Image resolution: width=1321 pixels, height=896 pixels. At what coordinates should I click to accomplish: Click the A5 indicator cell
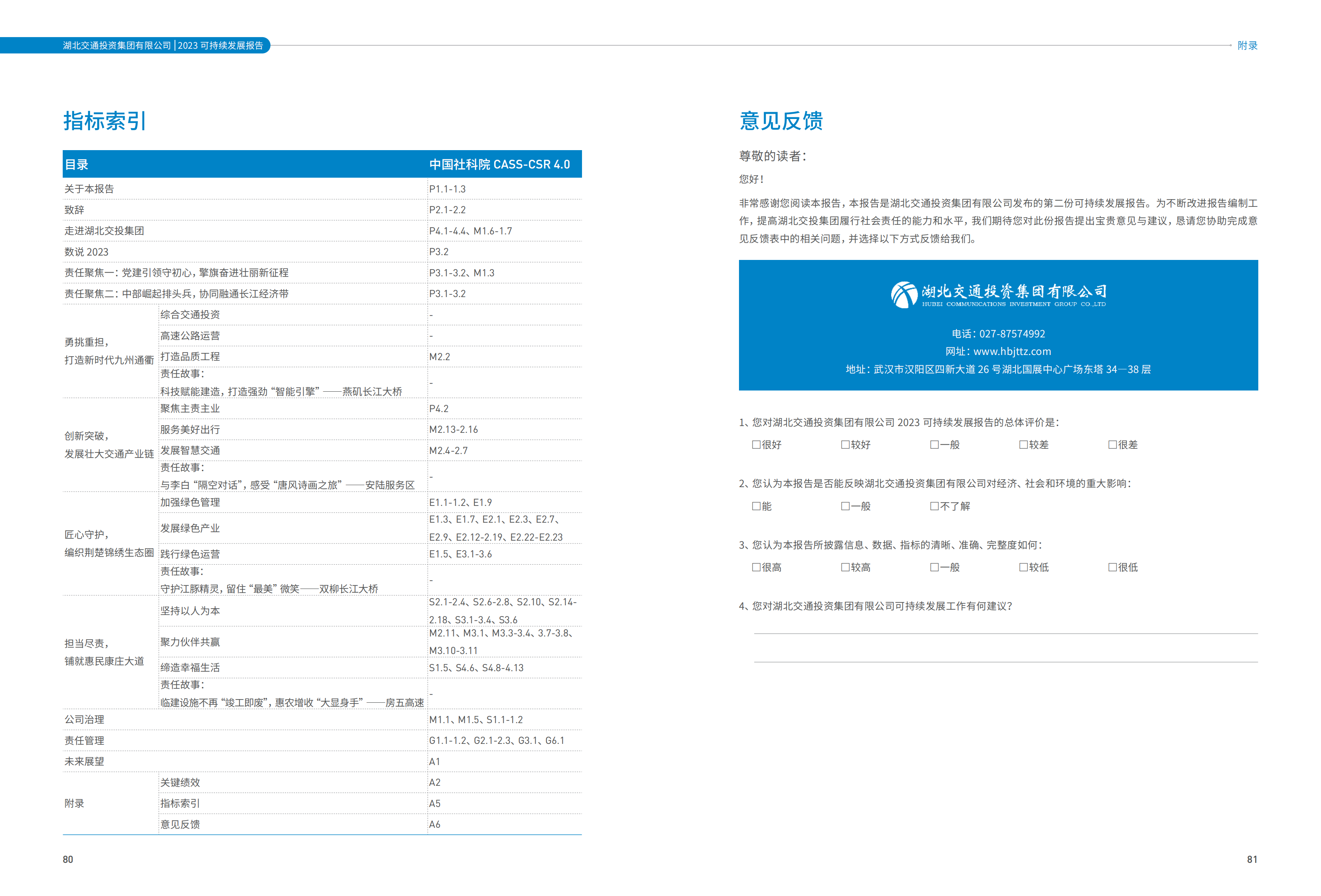pos(435,804)
